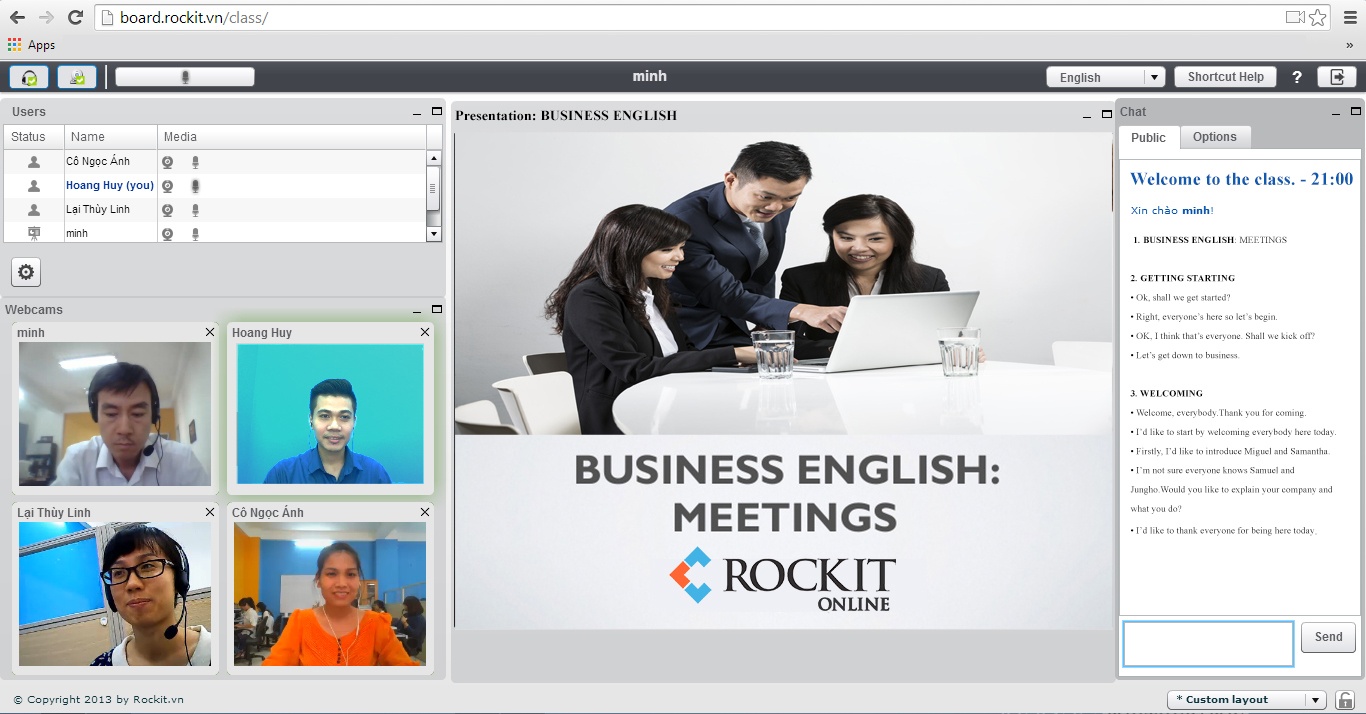Image resolution: width=1366 pixels, height=714 pixels.
Task: Click the microphone mute bar in toolbar
Action: click(185, 77)
